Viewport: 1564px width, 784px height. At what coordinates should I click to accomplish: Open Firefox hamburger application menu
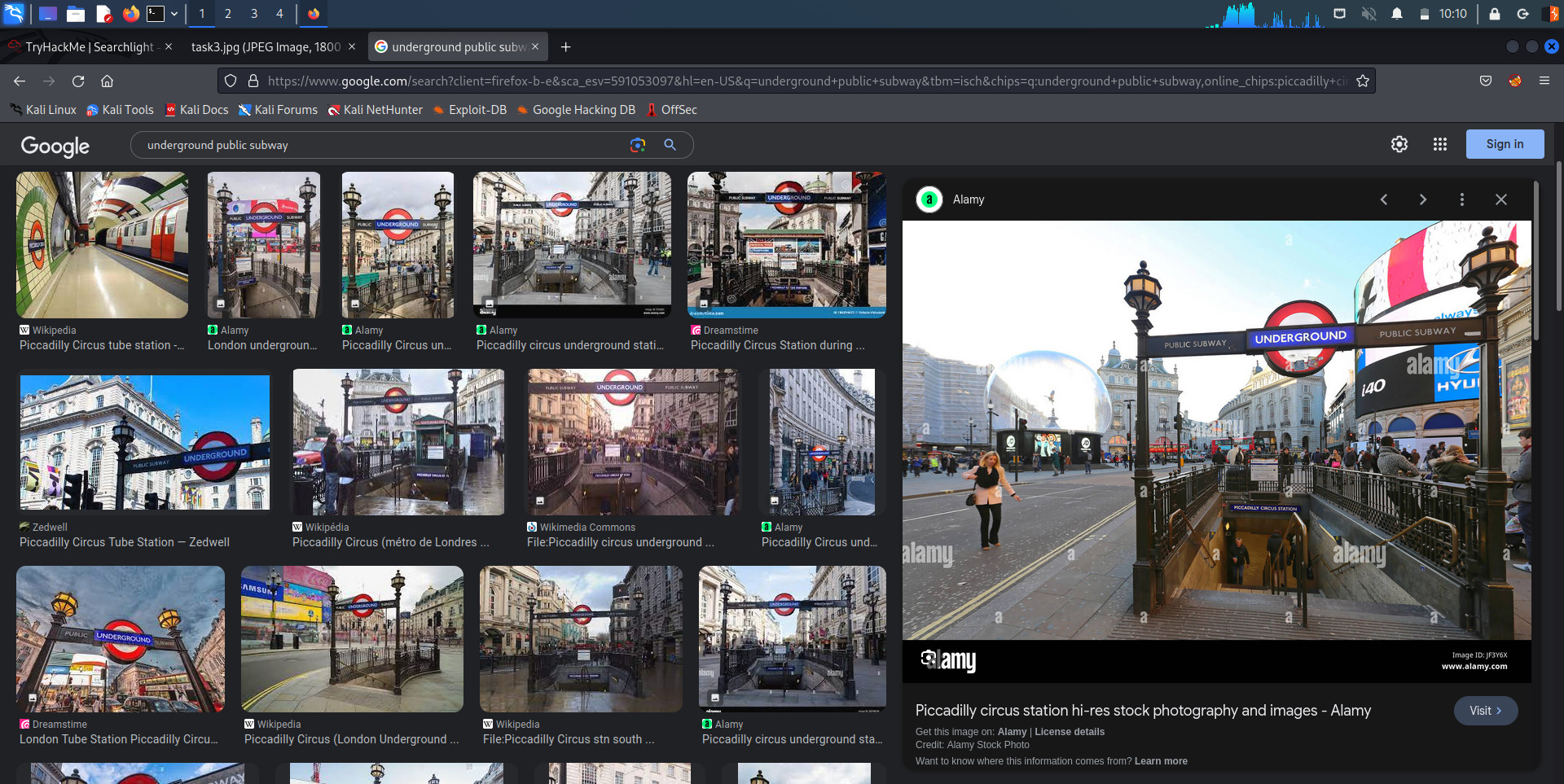pos(1544,81)
